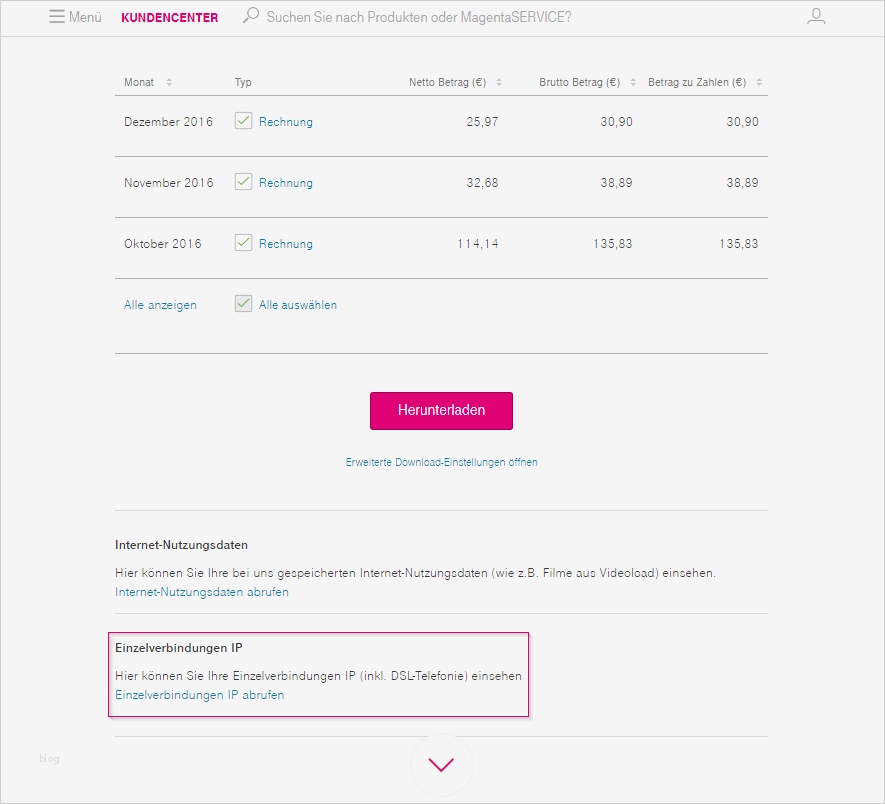Screen dimensions: 885x804
Task: Sort by Netto Betrag column arrows
Action: pyautogui.click(x=499, y=82)
